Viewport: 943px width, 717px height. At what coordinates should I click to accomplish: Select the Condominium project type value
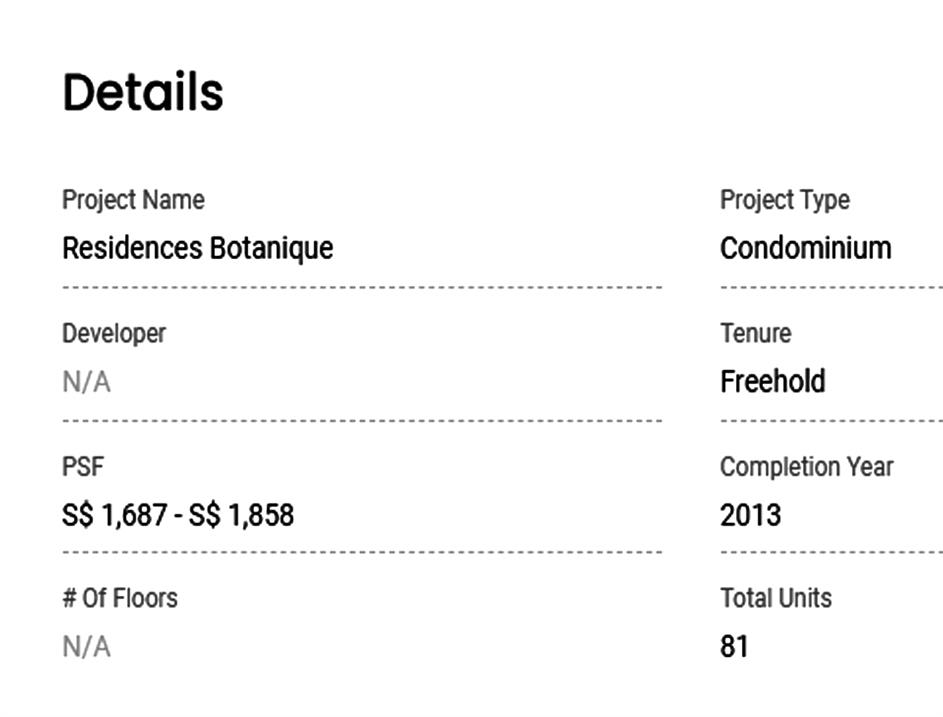pyautogui.click(x=805, y=248)
